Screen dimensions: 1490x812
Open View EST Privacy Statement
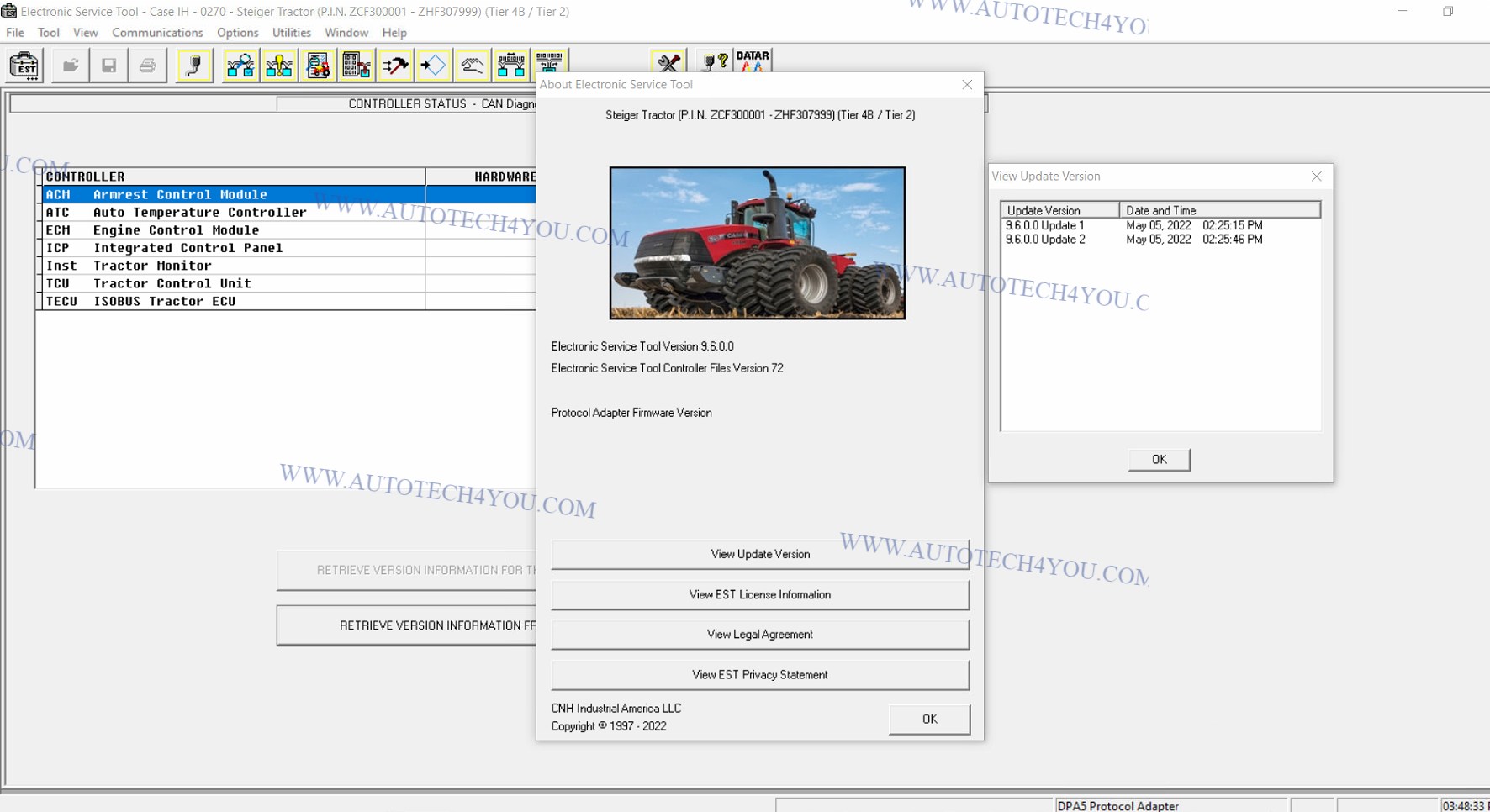click(x=759, y=675)
